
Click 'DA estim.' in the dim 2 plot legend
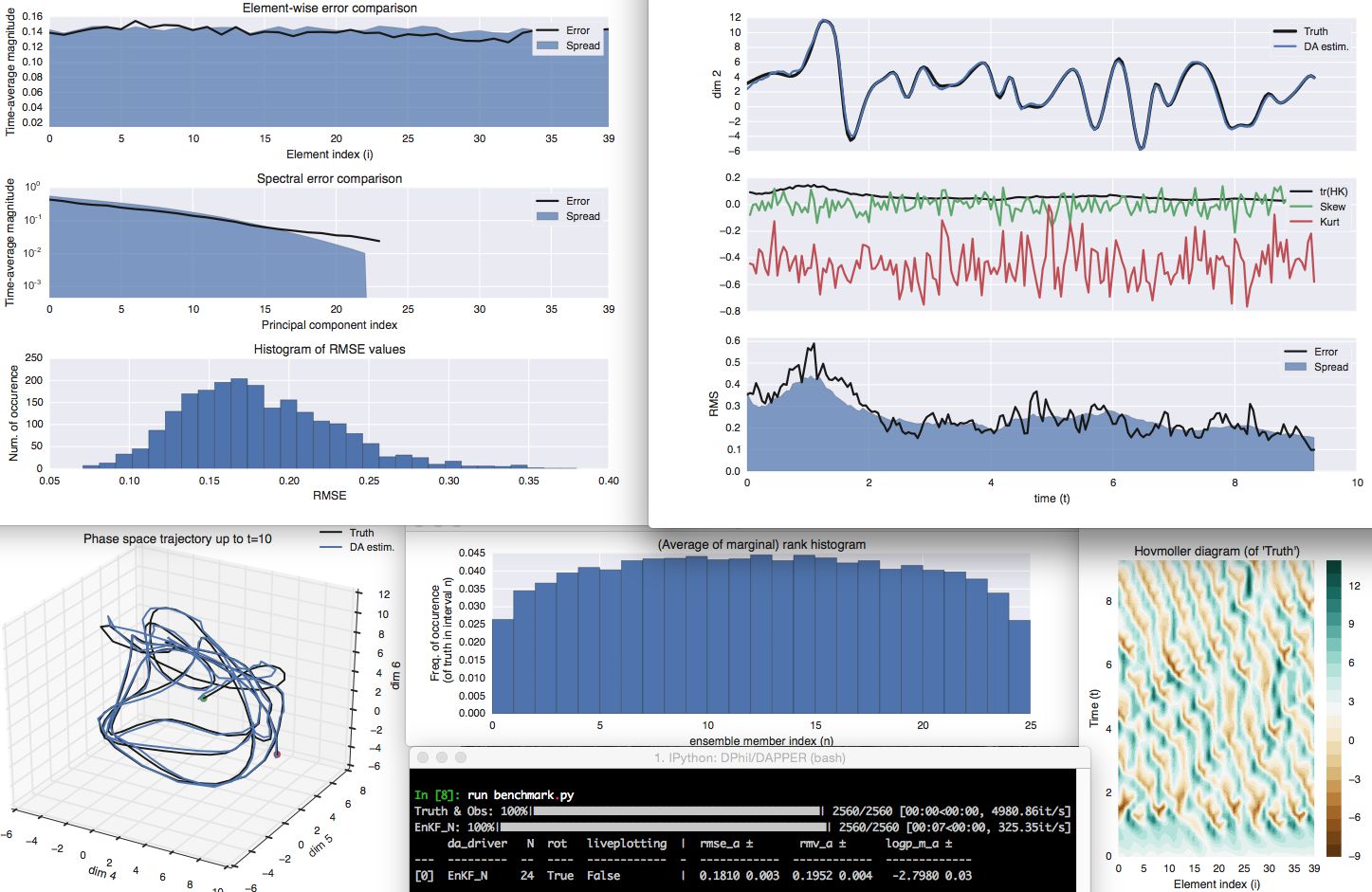point(1326,46)
